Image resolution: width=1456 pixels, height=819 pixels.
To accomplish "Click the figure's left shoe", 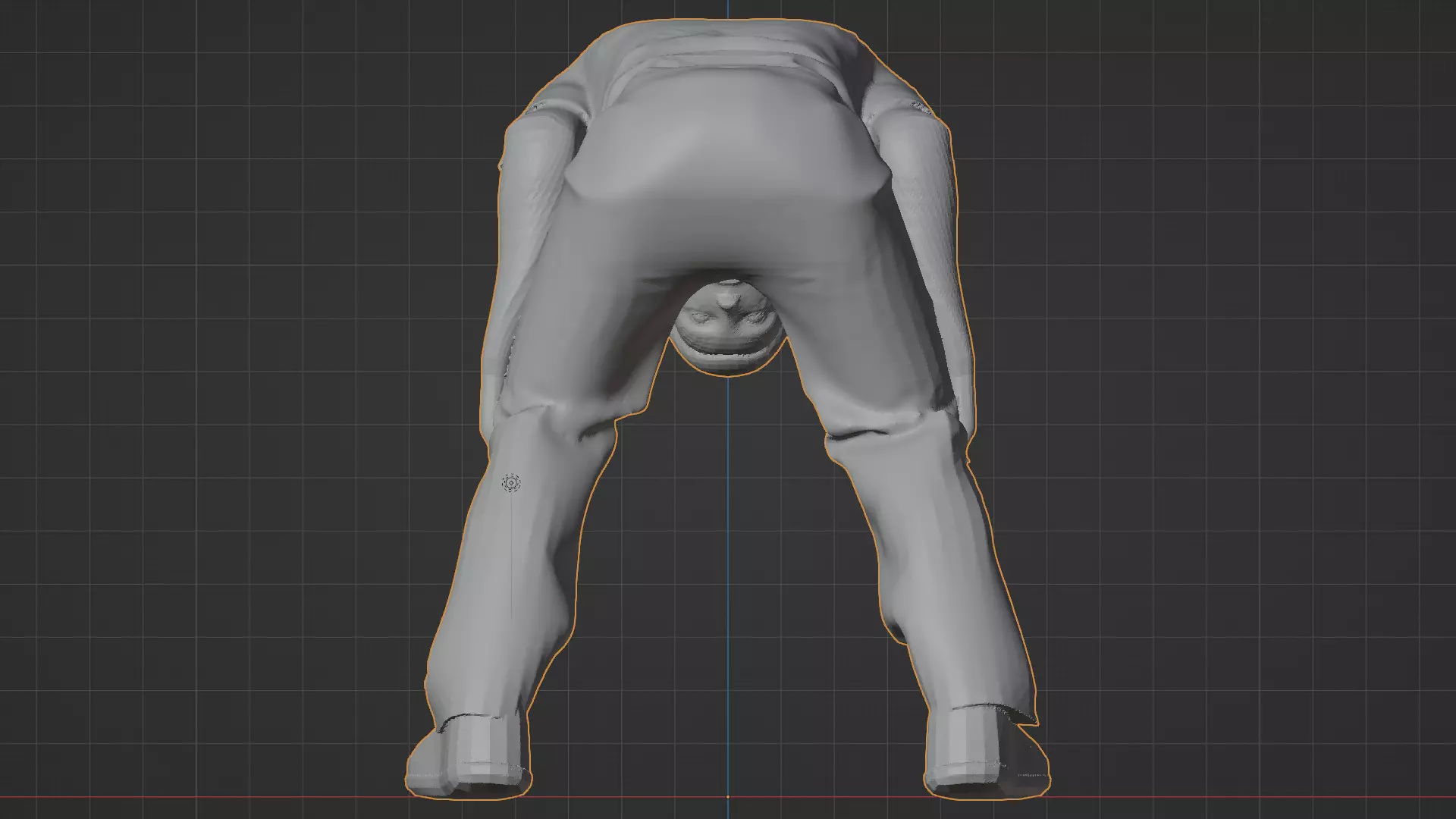I will point(469,758).
